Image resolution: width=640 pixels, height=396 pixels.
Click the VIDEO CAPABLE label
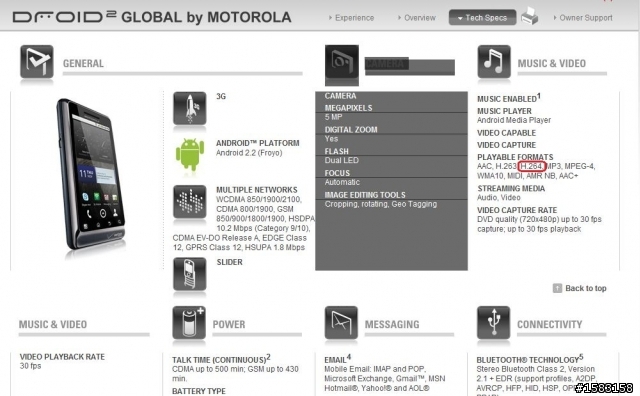507,133
